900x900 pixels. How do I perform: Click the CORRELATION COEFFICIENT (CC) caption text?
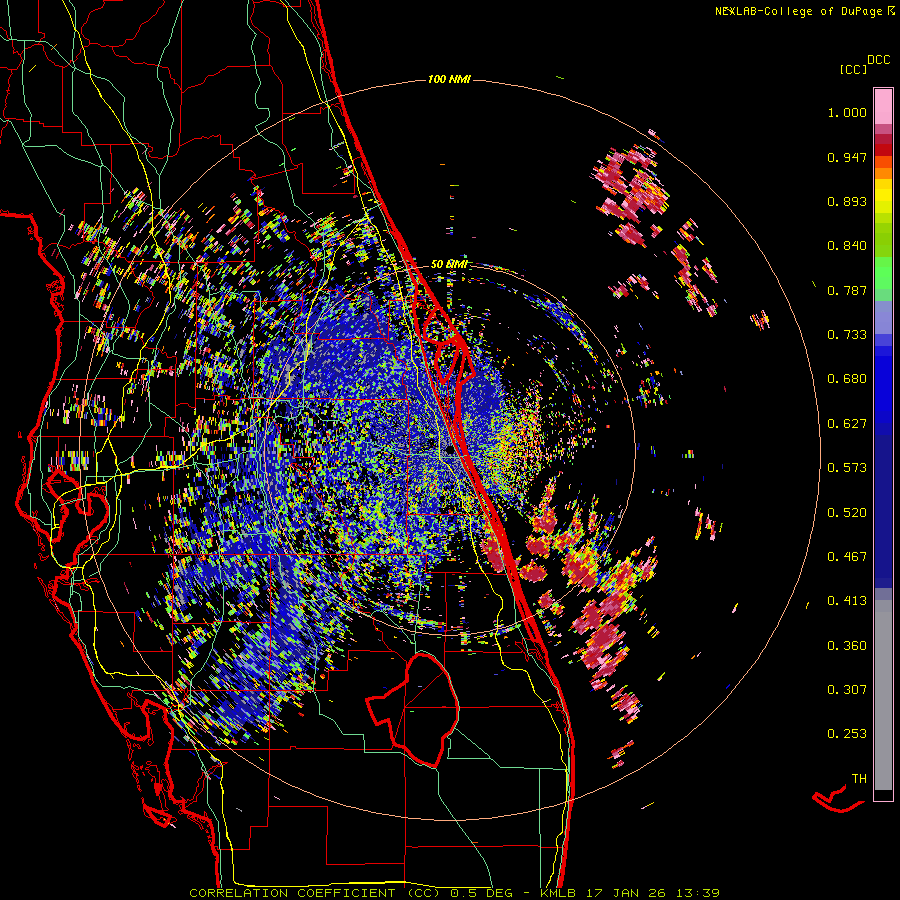coord(315,893)
